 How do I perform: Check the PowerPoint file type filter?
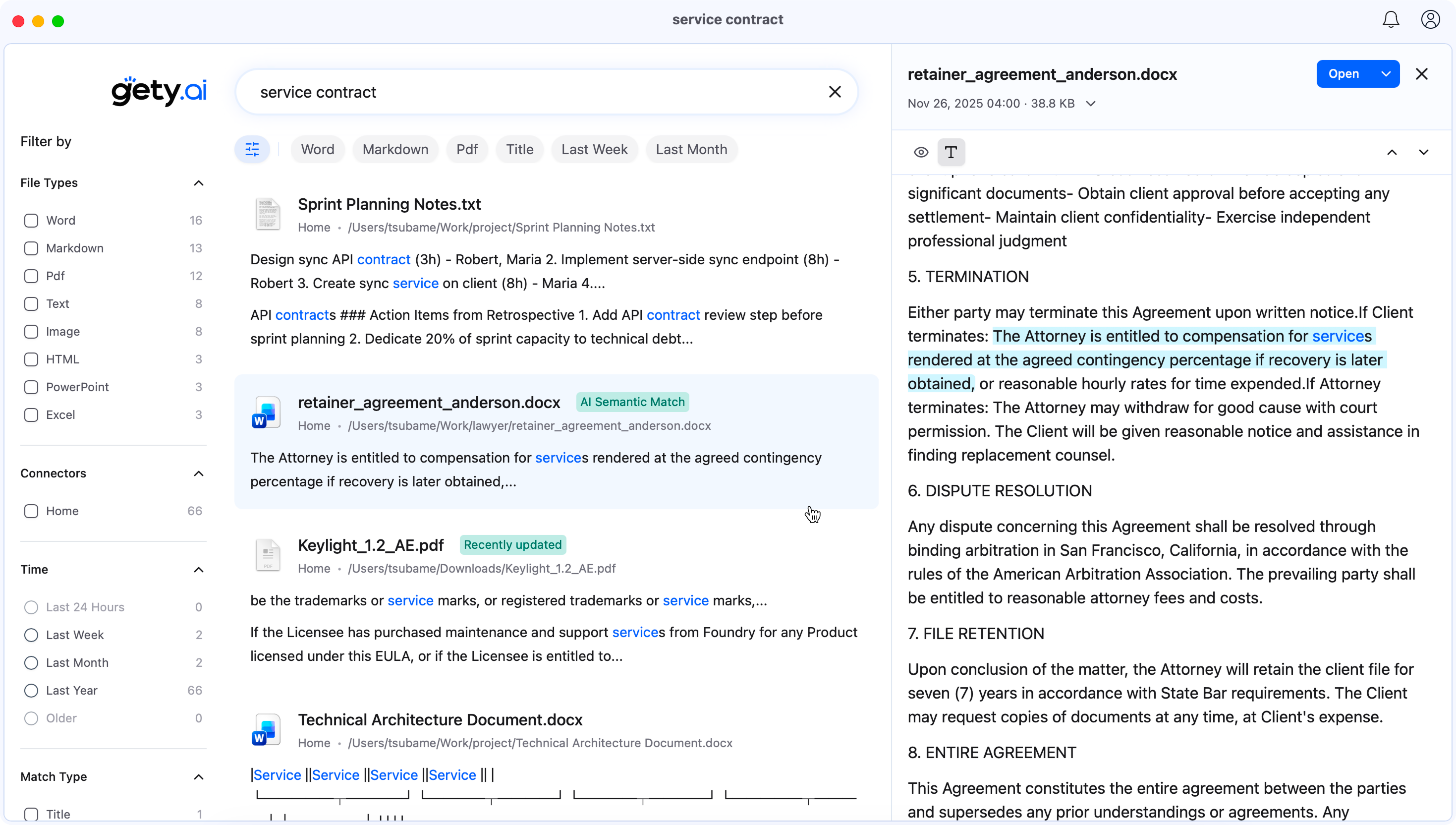31,387
